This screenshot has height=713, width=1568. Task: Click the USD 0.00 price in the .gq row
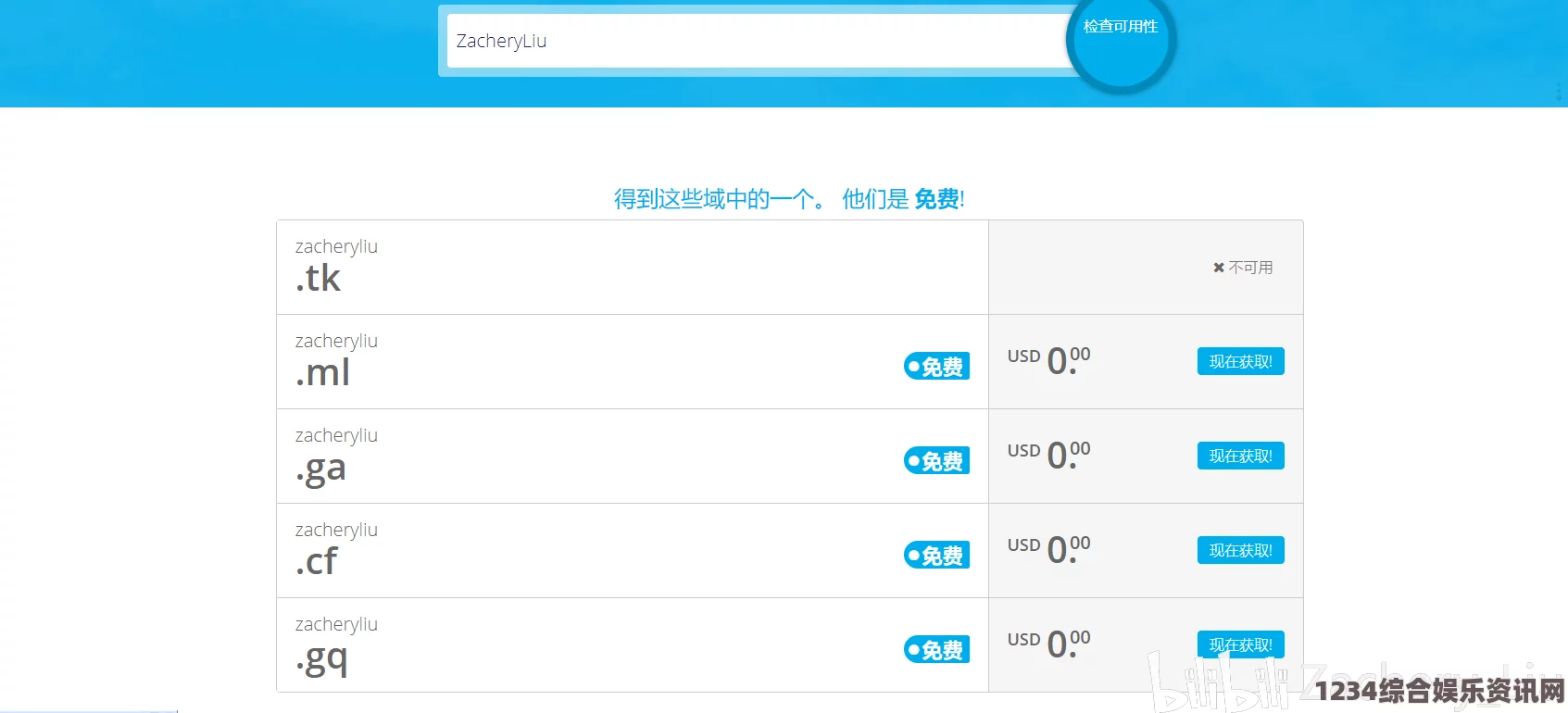(1049, 643)
